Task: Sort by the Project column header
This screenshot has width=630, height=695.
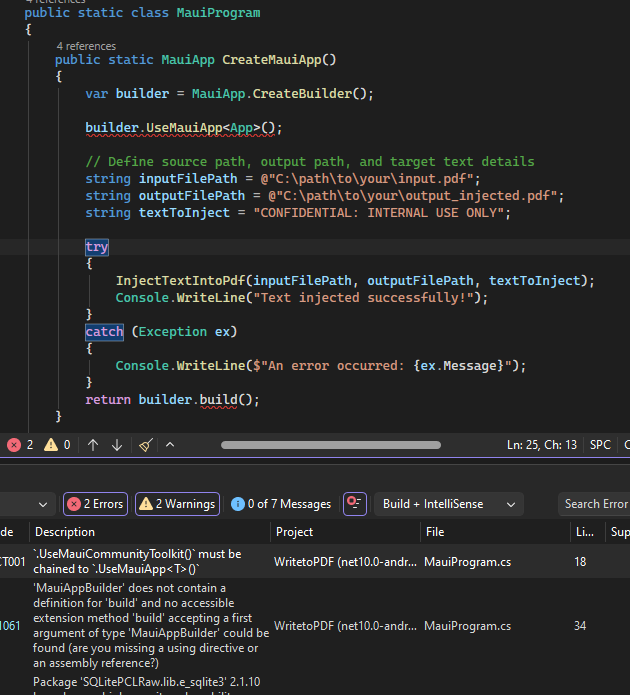Action: [345, 532]
